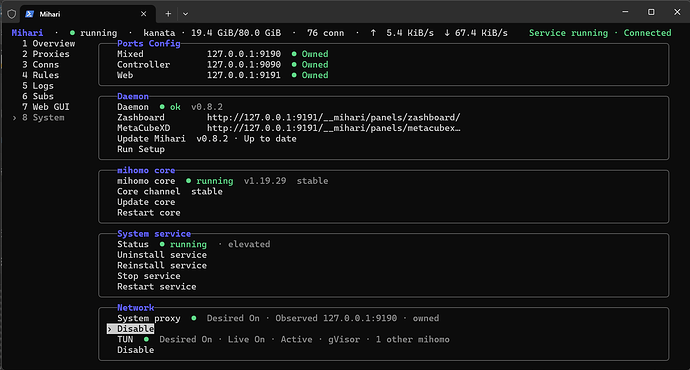Click the green dot beside Daemon ok
This screenshot has width=690, height=370.
162,106
